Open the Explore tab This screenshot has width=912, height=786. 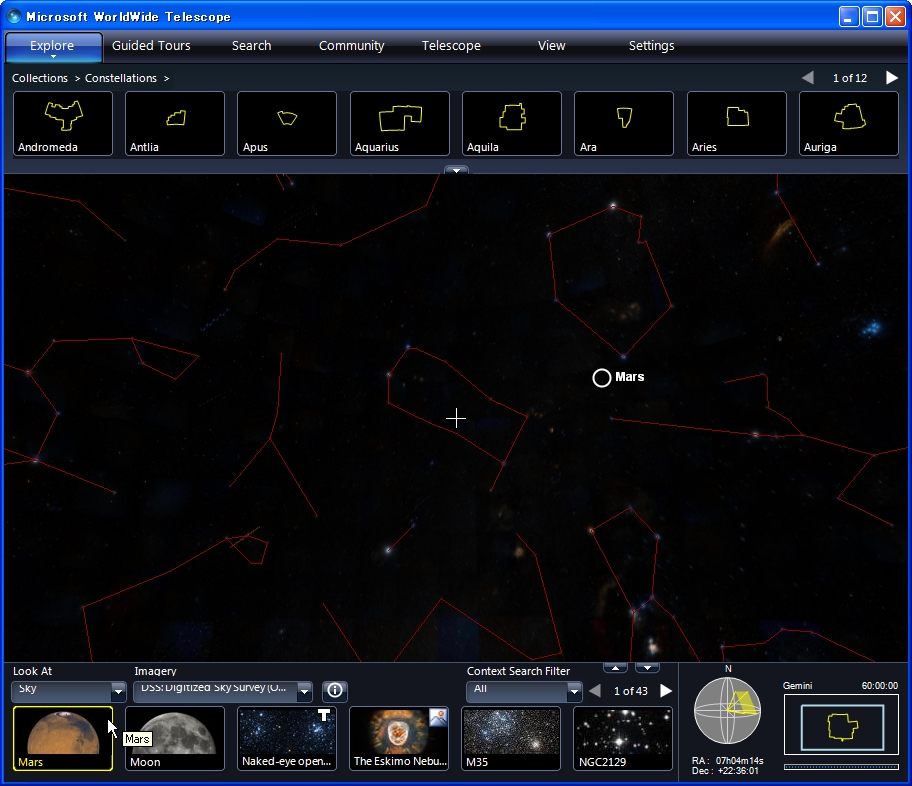[52, 46]
